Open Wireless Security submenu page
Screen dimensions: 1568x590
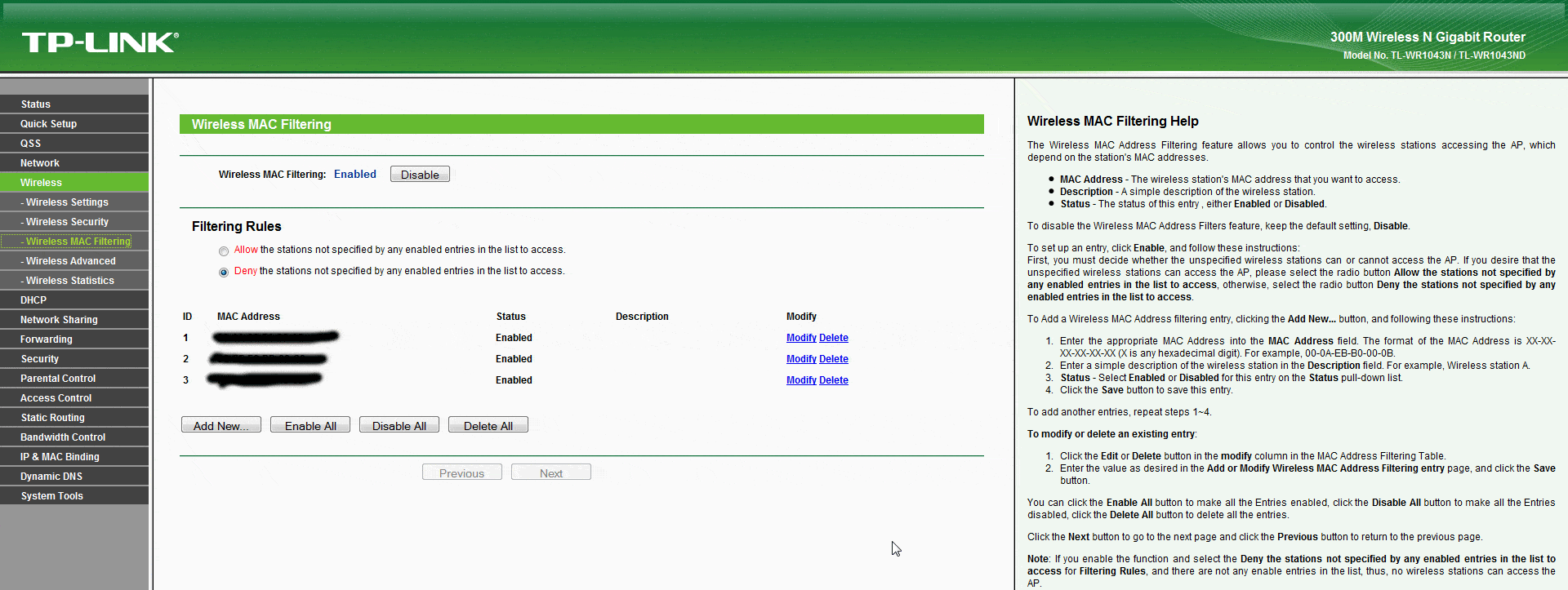pos(67,222)
